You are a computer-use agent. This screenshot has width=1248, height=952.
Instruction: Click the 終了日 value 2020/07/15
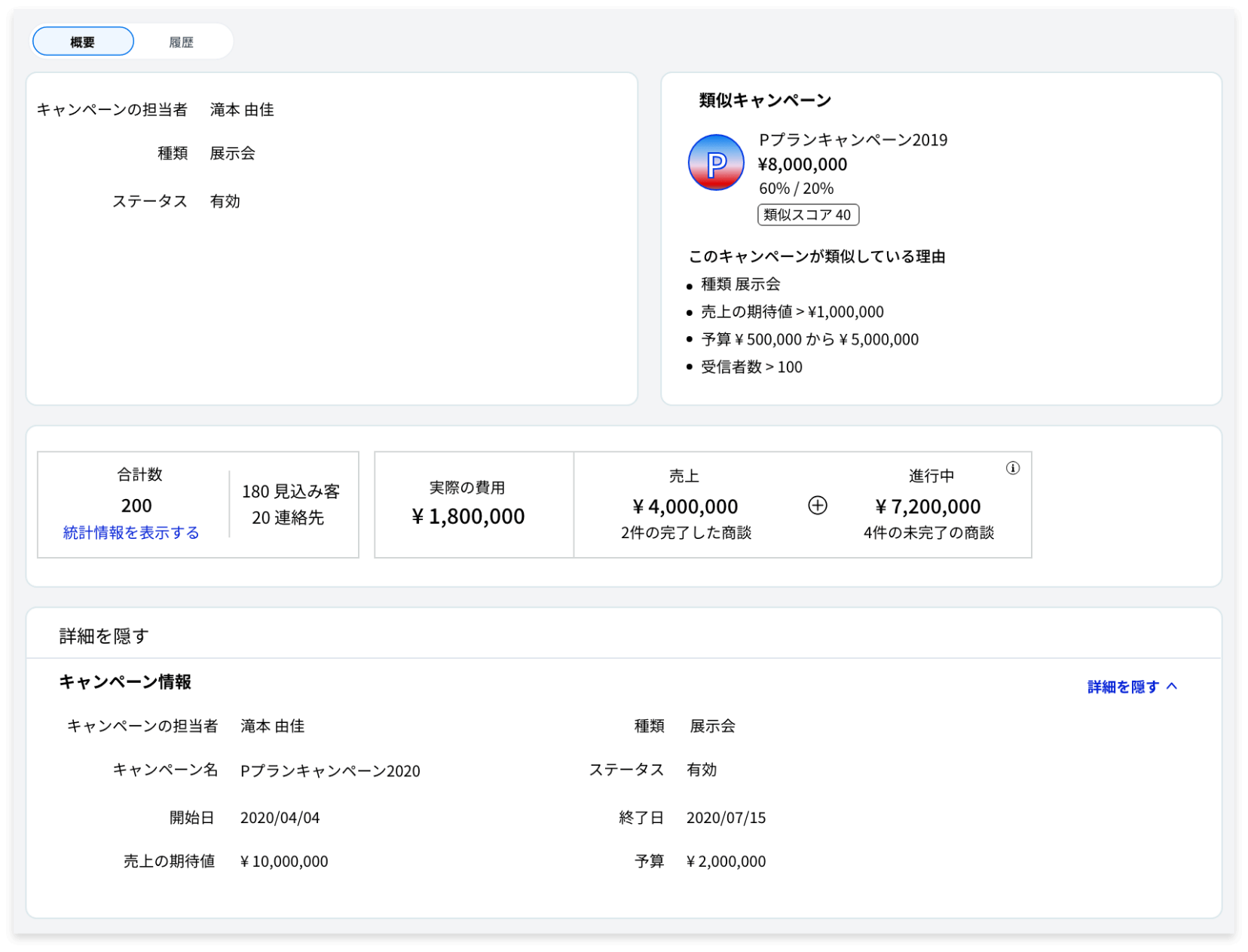(x=726, y=818)
